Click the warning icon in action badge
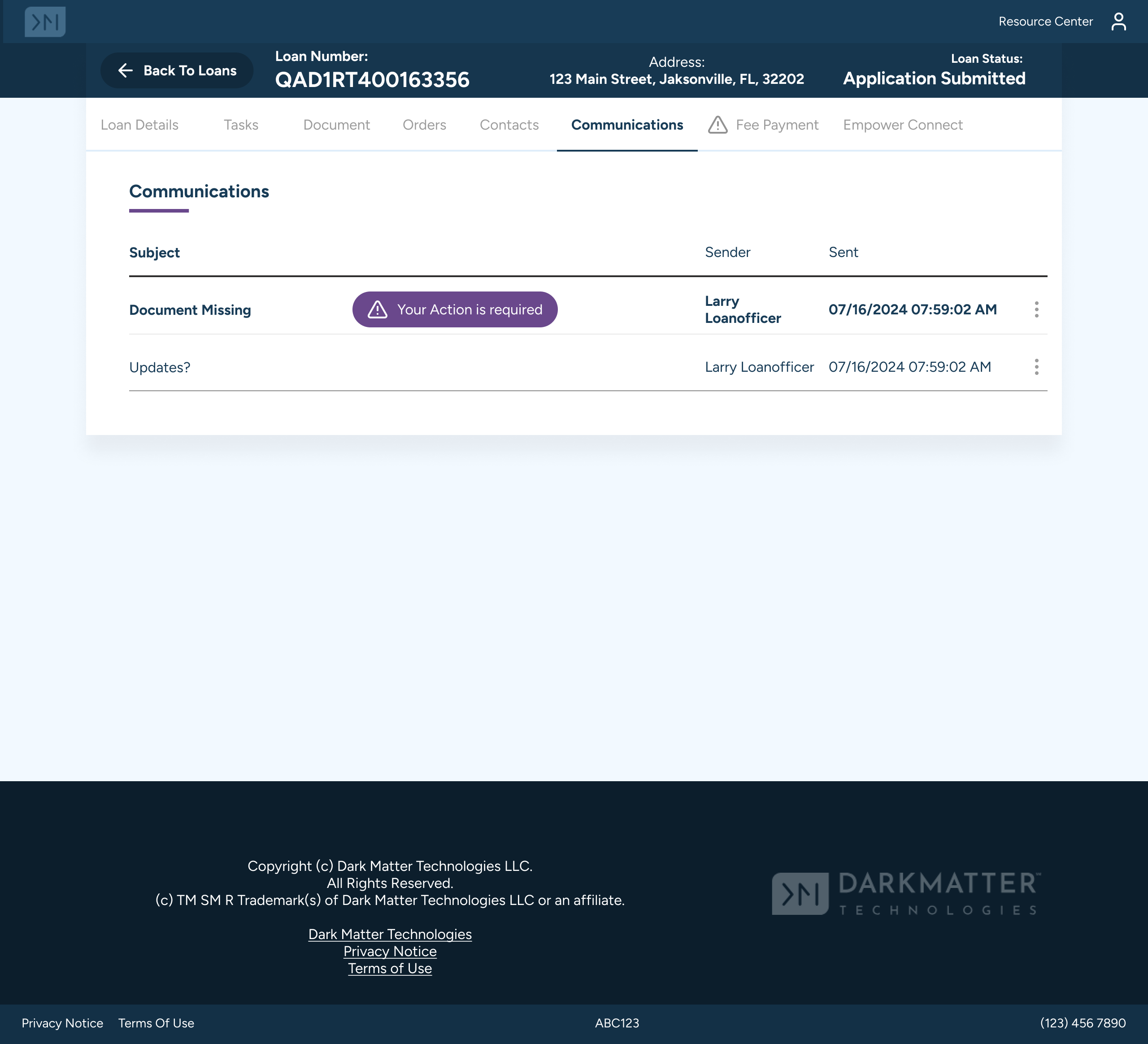The width and height of the screenshot is (1148, 1044). (x=377, y=309)
